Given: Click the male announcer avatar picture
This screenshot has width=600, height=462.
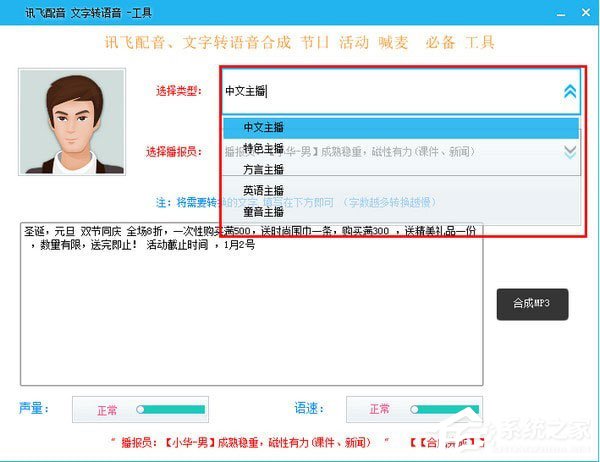Looking at the screenshot, I should tap(72, 122).
